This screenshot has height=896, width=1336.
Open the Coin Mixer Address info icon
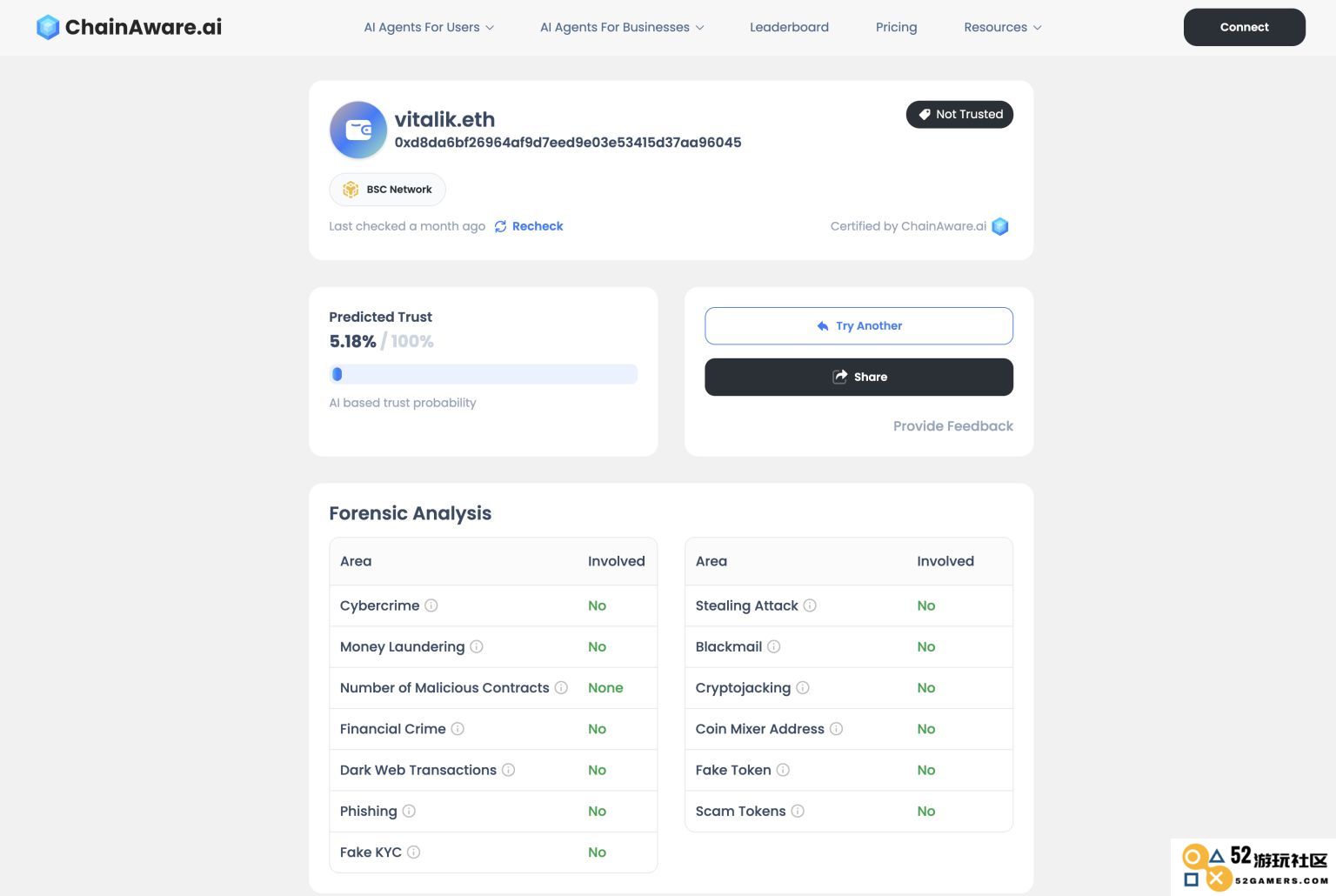tap(836, 729)
